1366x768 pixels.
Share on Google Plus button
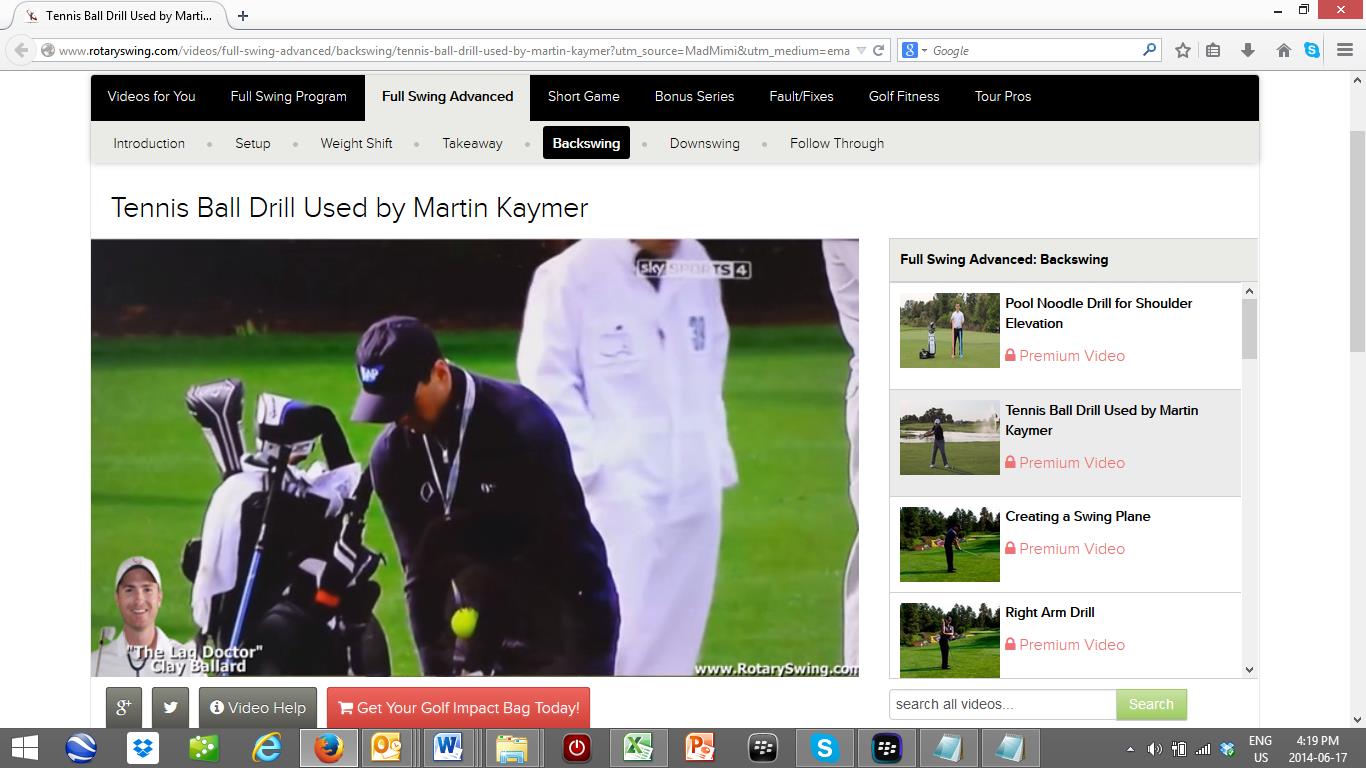point(124,708)
